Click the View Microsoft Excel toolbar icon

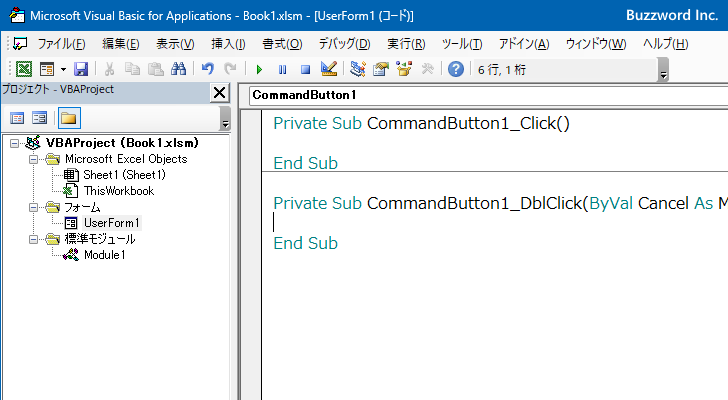tap(24, 69)
